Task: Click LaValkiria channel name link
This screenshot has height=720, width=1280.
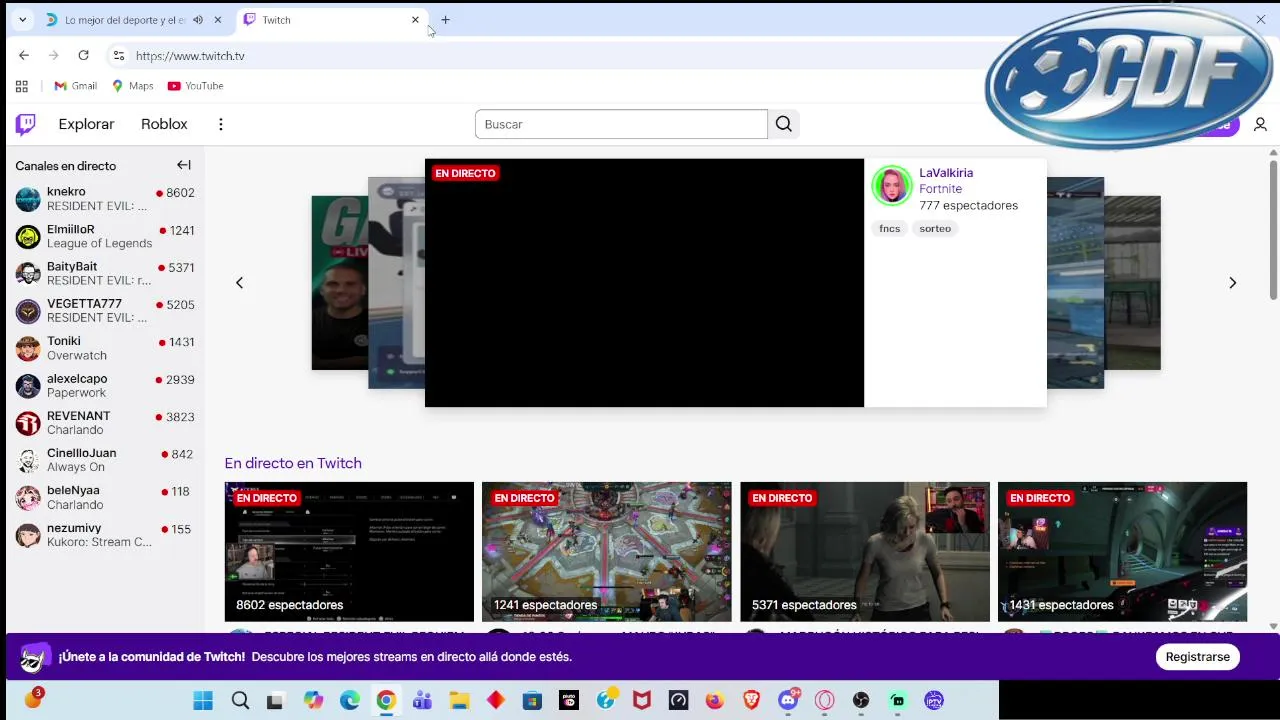Action: point(946,173)
